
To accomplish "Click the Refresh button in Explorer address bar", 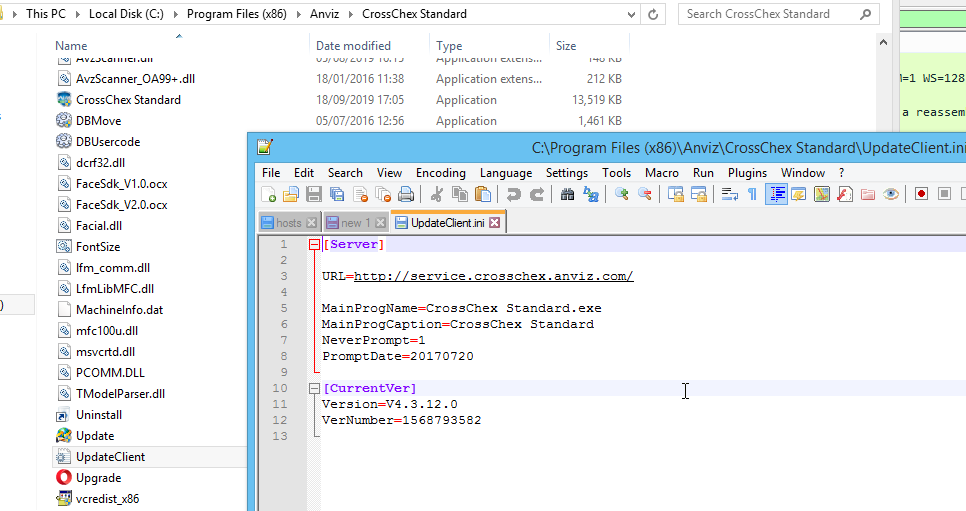I will [653, 14].
